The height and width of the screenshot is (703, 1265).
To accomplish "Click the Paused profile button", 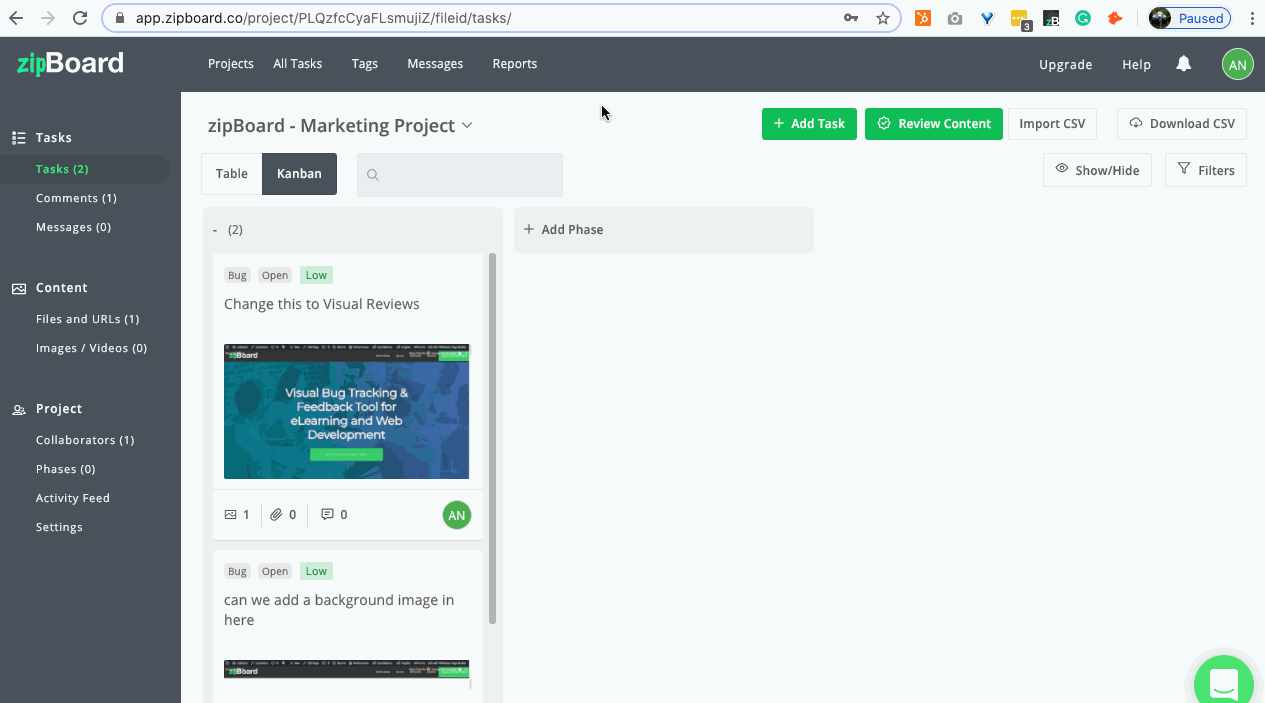I will [x=1189, y=18].
